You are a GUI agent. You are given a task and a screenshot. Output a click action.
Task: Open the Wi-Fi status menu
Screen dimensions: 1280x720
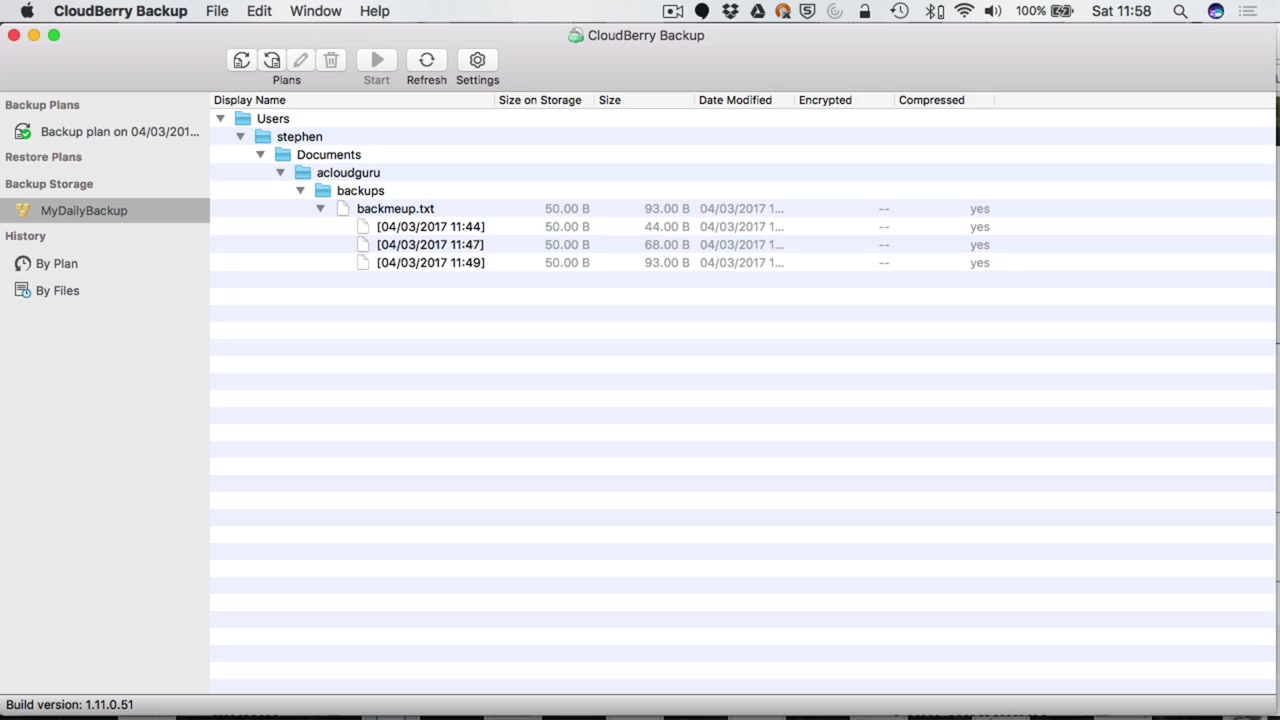(x=964, y=11)
